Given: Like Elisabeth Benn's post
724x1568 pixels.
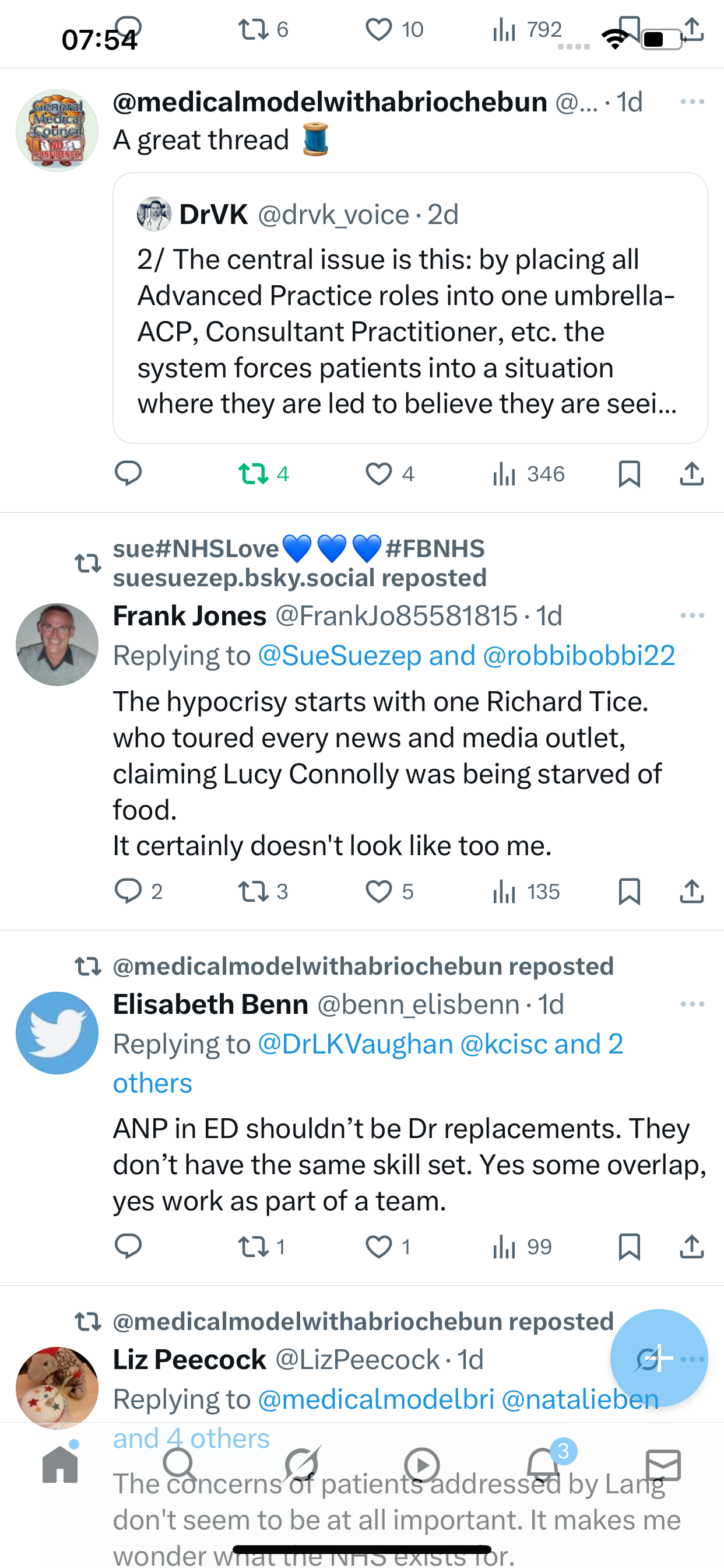Looking at the screenshot, I should pos(378,1247).
